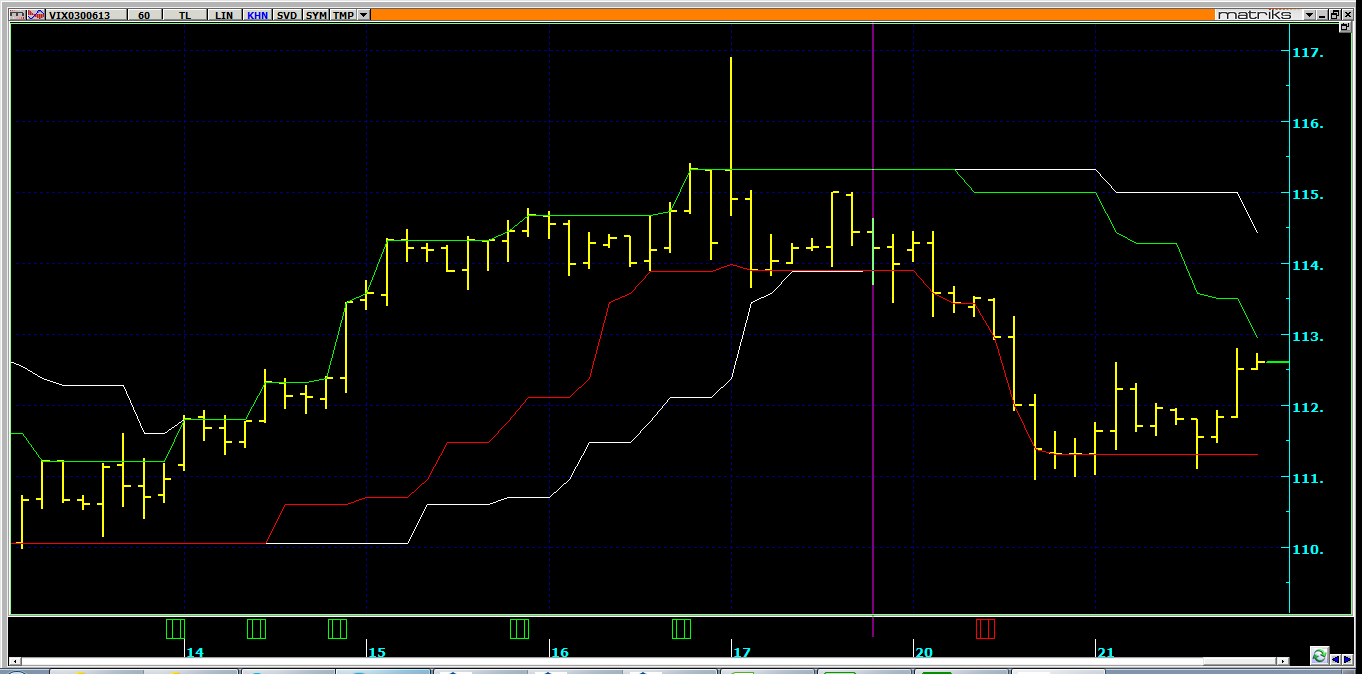Screen dimensions: 1362x674
Task: Click the horizontal scrollbar right arrow
Action: 1283,661
